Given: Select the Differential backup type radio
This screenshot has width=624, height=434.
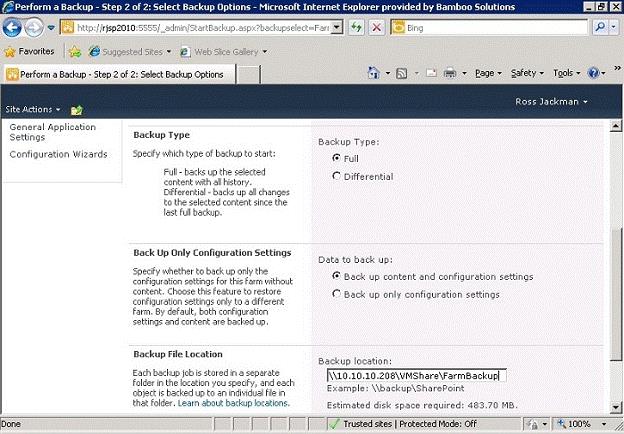Looking at the screenshot, I should [336, 176].
